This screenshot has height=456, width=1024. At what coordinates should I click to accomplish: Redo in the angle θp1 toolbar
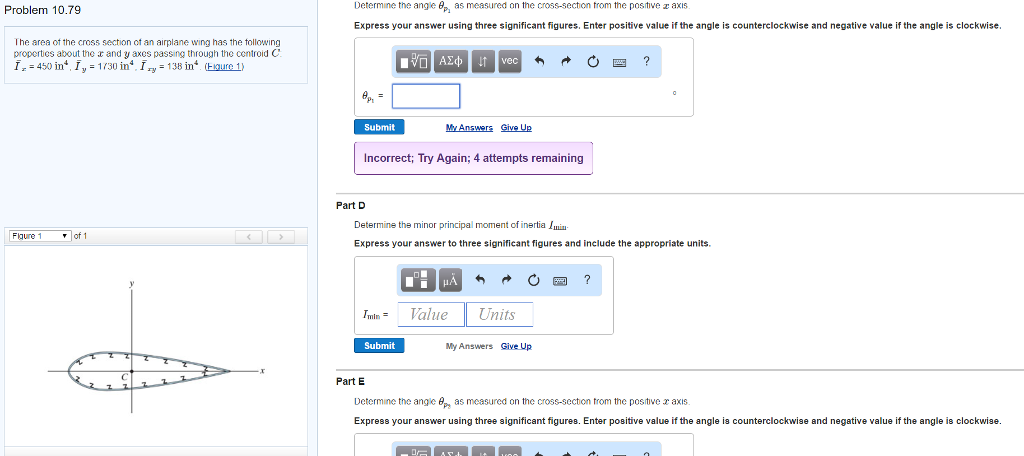pyautogui.click(x=565, y=62)
